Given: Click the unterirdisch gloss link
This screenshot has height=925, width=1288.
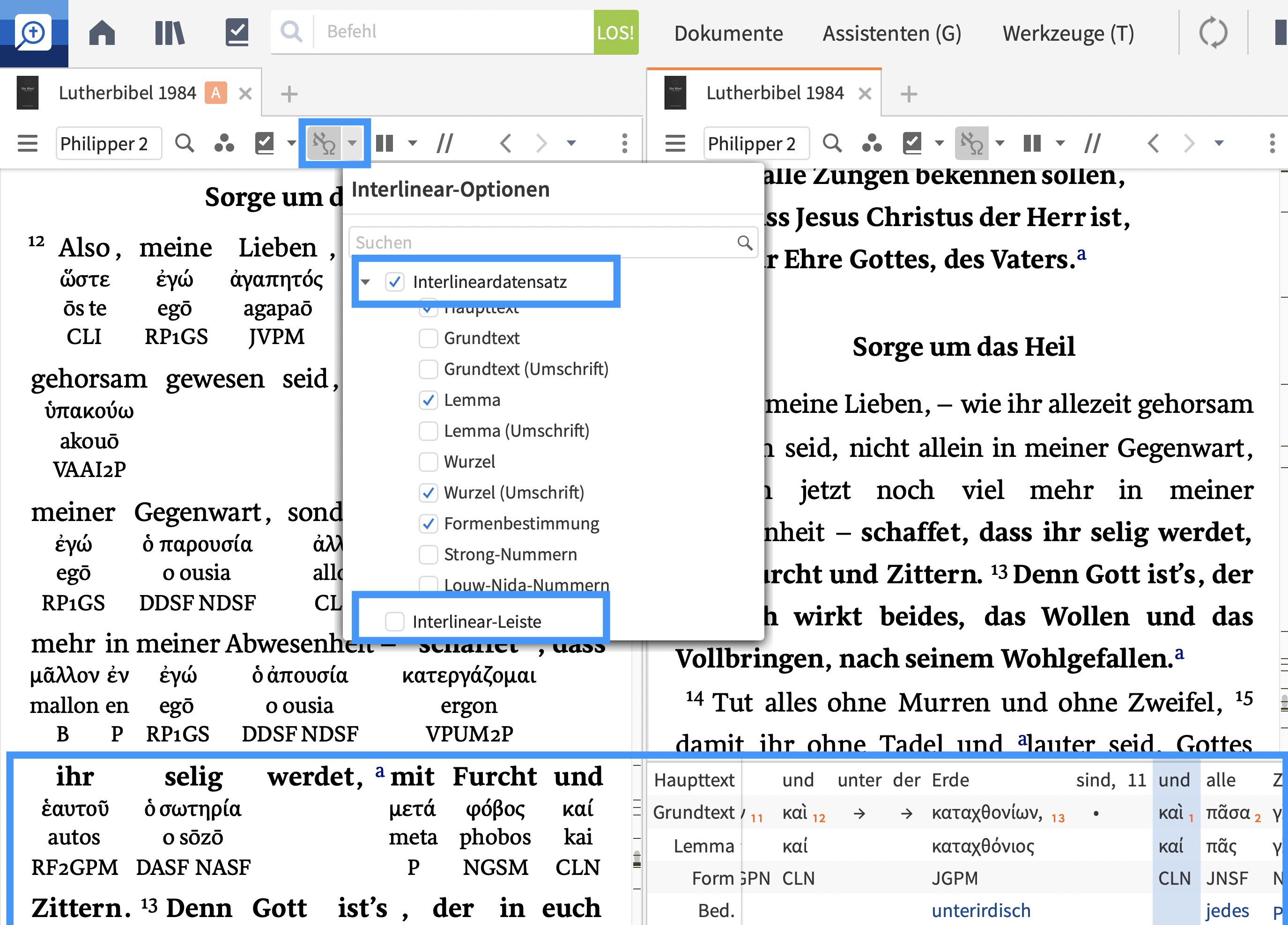Looking at the screenshot, I should point(981,910).
